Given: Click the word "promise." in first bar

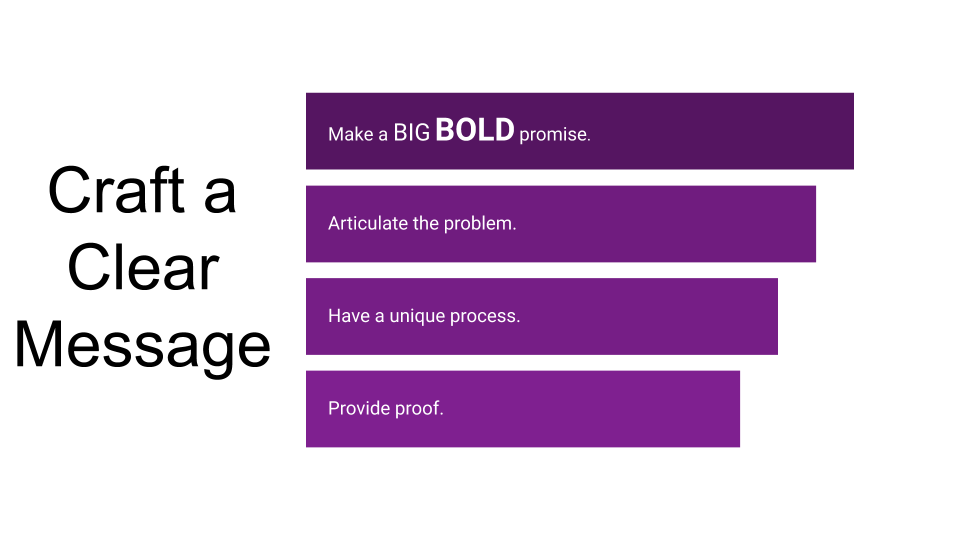Looking at the screenshot, I should click(555, 134).
